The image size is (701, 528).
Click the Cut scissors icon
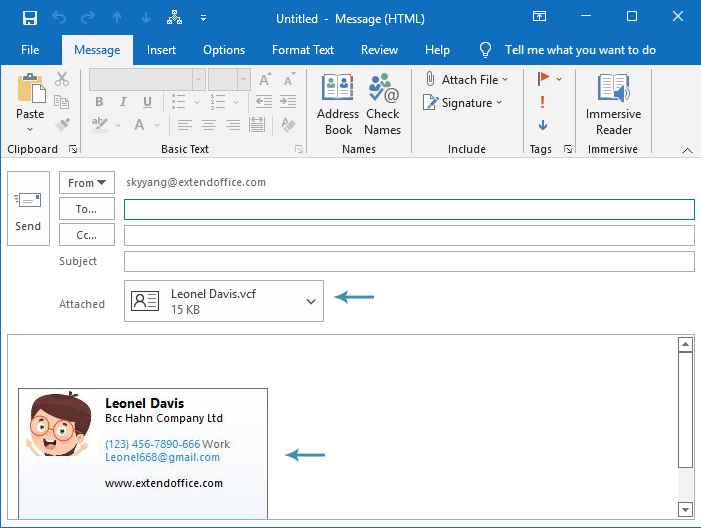coord(62,79)
